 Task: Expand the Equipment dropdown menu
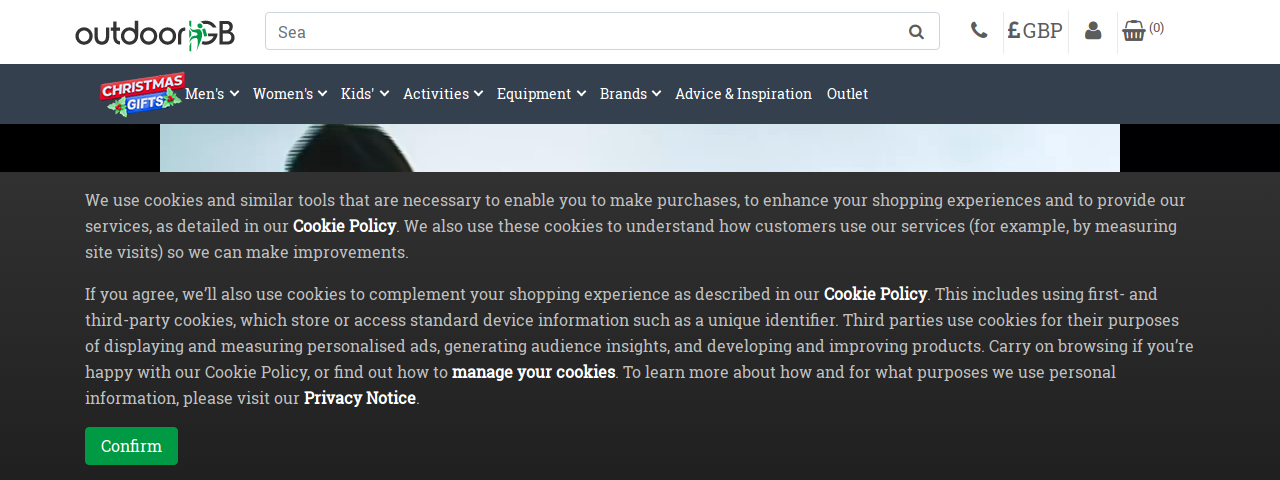[x=541, y=94]
